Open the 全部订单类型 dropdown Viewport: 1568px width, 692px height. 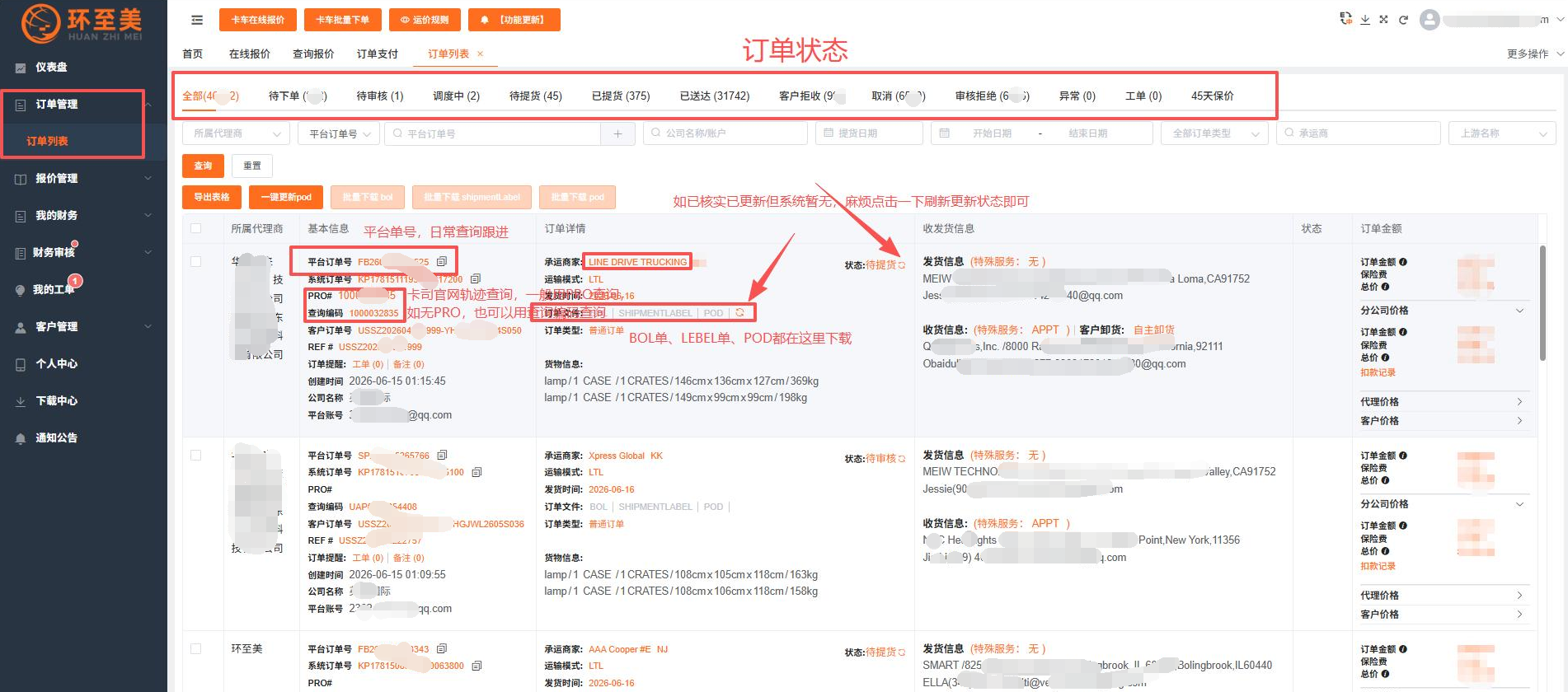(1214, 133)
